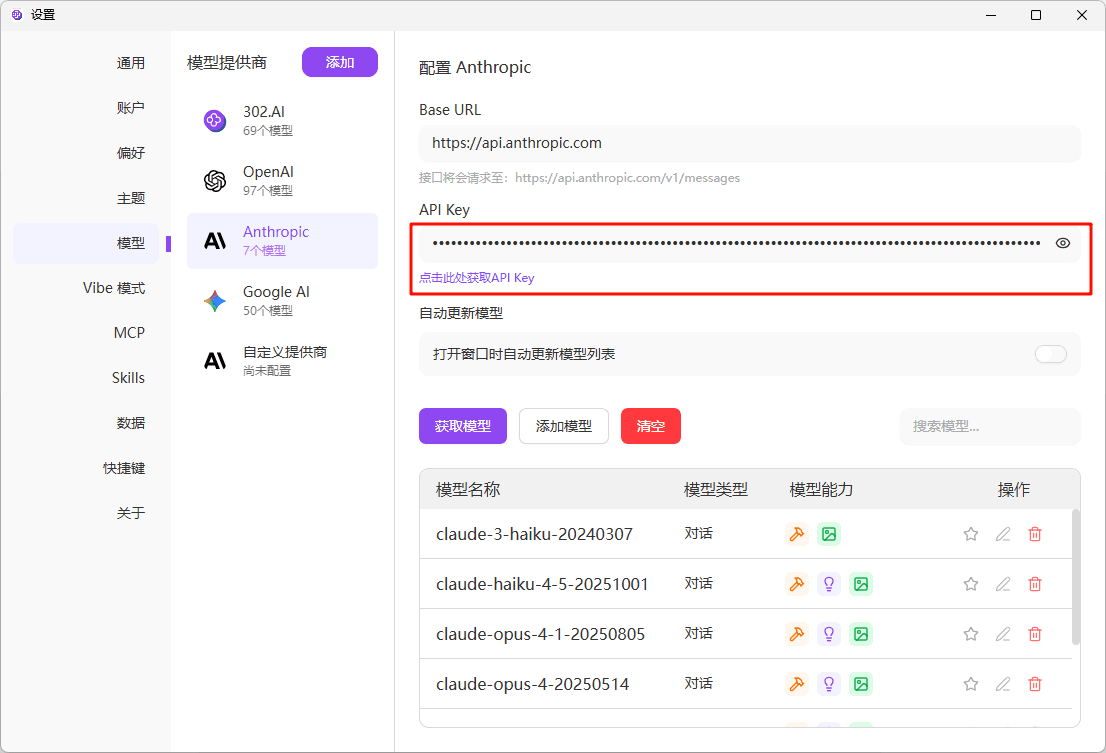Image resolution: width=1106 pixels, height=753 pixels.
Task: Click the tool capability icon for claude-opus-4-20250514
Action: (x=797, y=684)
